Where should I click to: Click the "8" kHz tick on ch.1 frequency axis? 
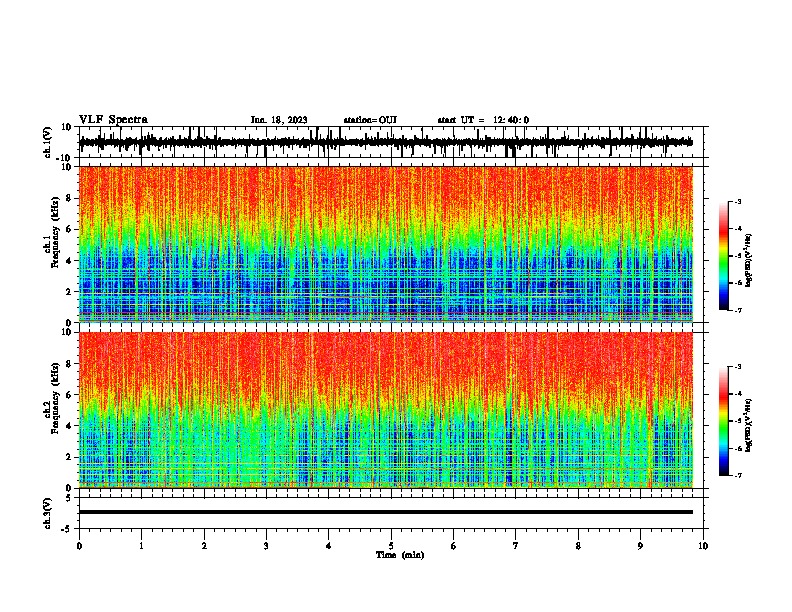(x=69, y=198)
